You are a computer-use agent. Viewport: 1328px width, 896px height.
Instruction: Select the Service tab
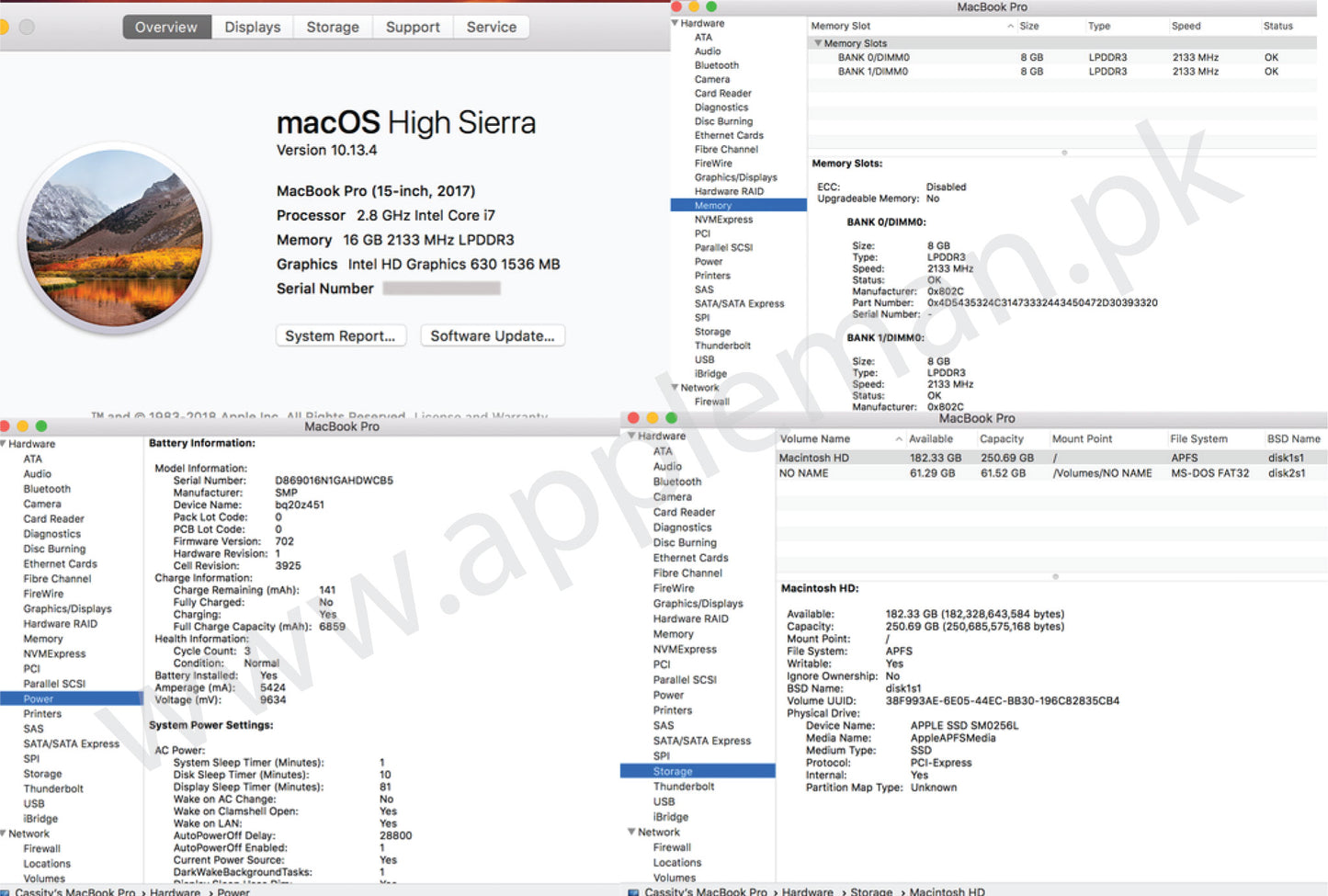(x=492, y=27)
